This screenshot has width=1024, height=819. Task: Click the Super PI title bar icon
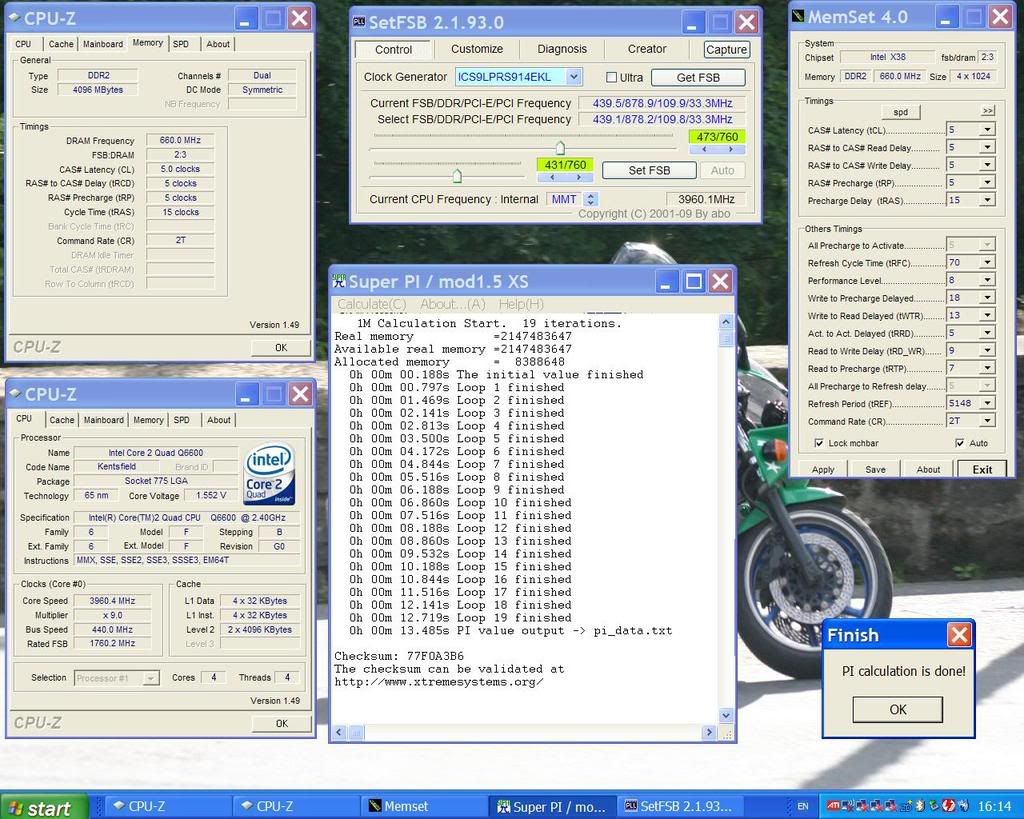point(339,281)
